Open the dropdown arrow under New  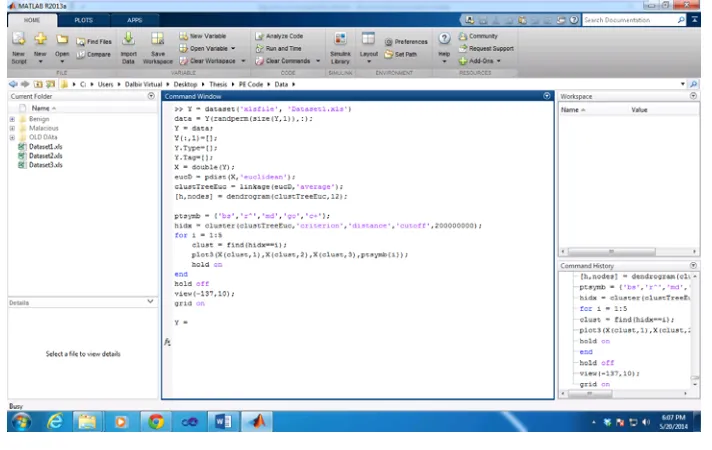(40, 61)
